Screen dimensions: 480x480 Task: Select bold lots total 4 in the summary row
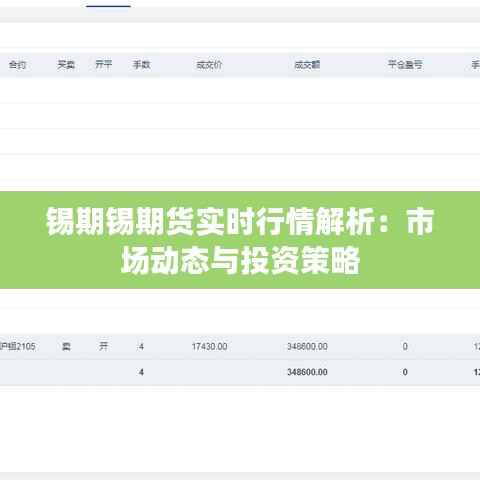(141, 372)
